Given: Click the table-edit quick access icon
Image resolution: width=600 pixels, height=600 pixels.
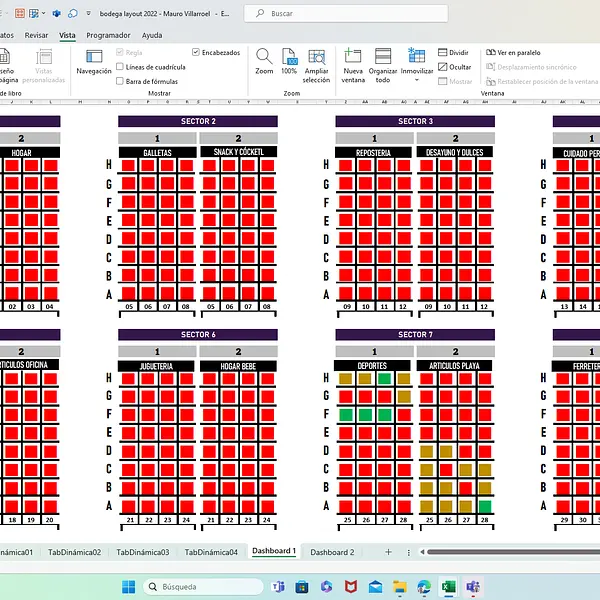Looking at the screenshot, I should click(34, 13).
